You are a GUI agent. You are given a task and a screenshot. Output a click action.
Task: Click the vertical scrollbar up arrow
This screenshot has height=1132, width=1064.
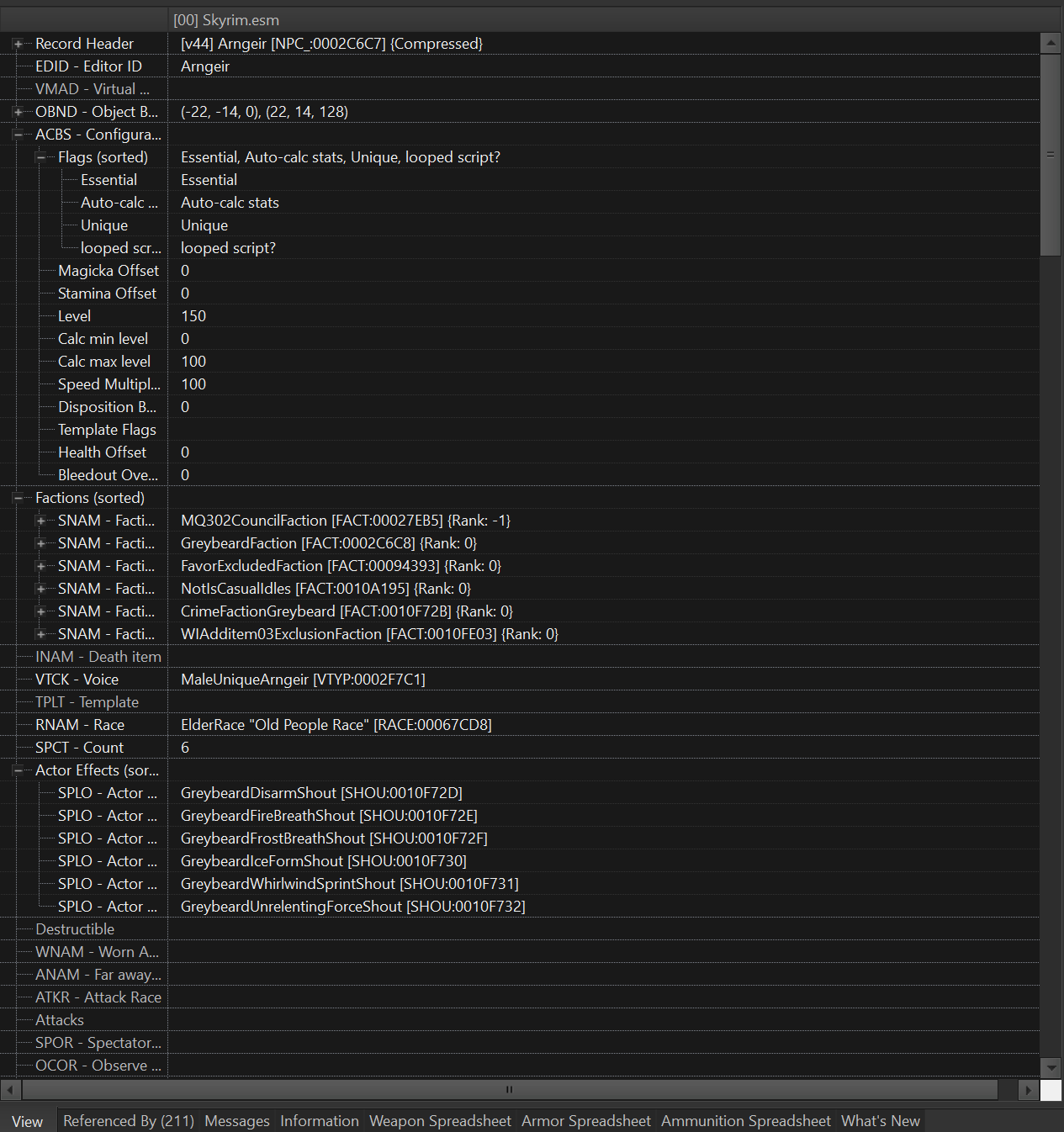(1051, 43)
